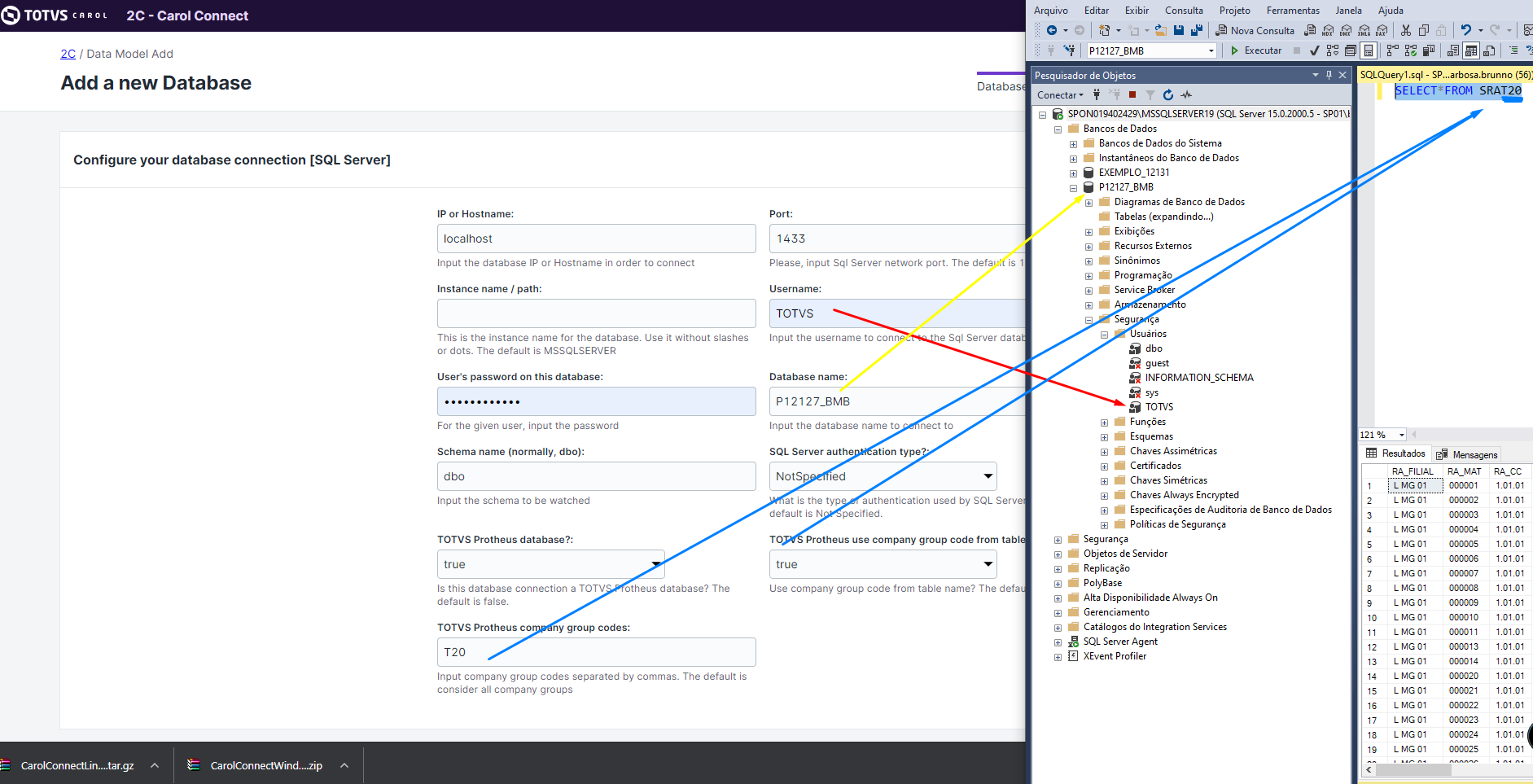1533x784 pixels.
Task: Click the 2C breadcrumb link
Action: point(68,54)
